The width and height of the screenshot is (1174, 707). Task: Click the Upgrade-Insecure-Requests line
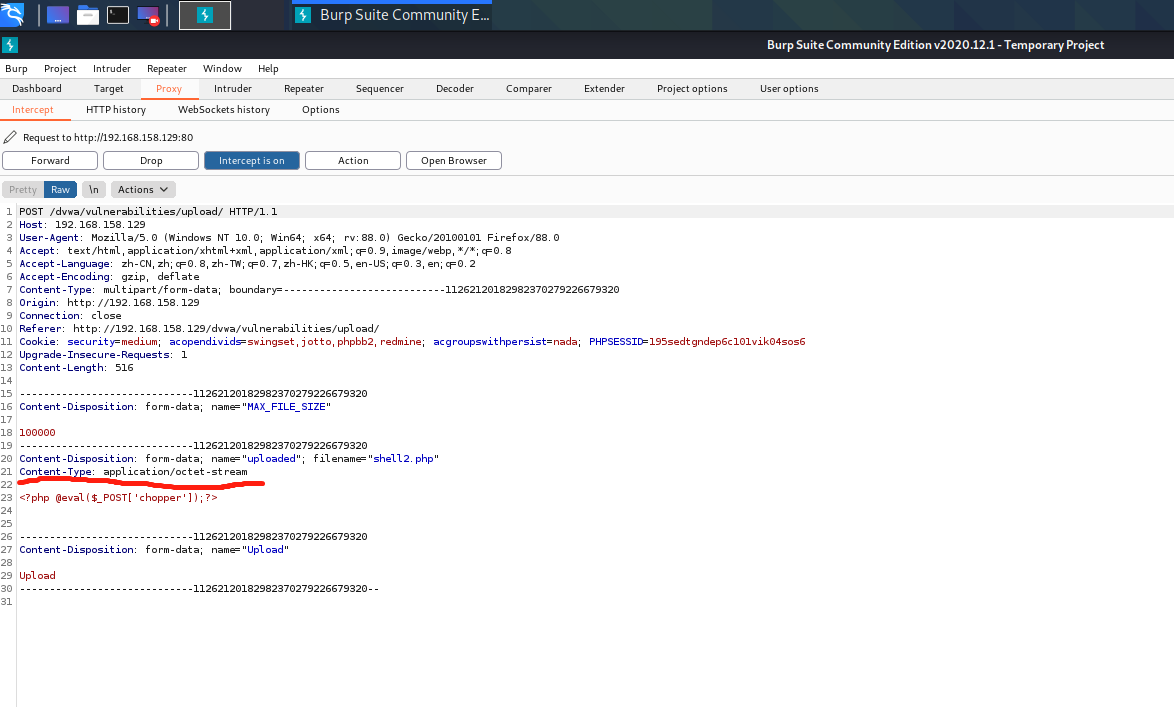click(x=103, y=355)
